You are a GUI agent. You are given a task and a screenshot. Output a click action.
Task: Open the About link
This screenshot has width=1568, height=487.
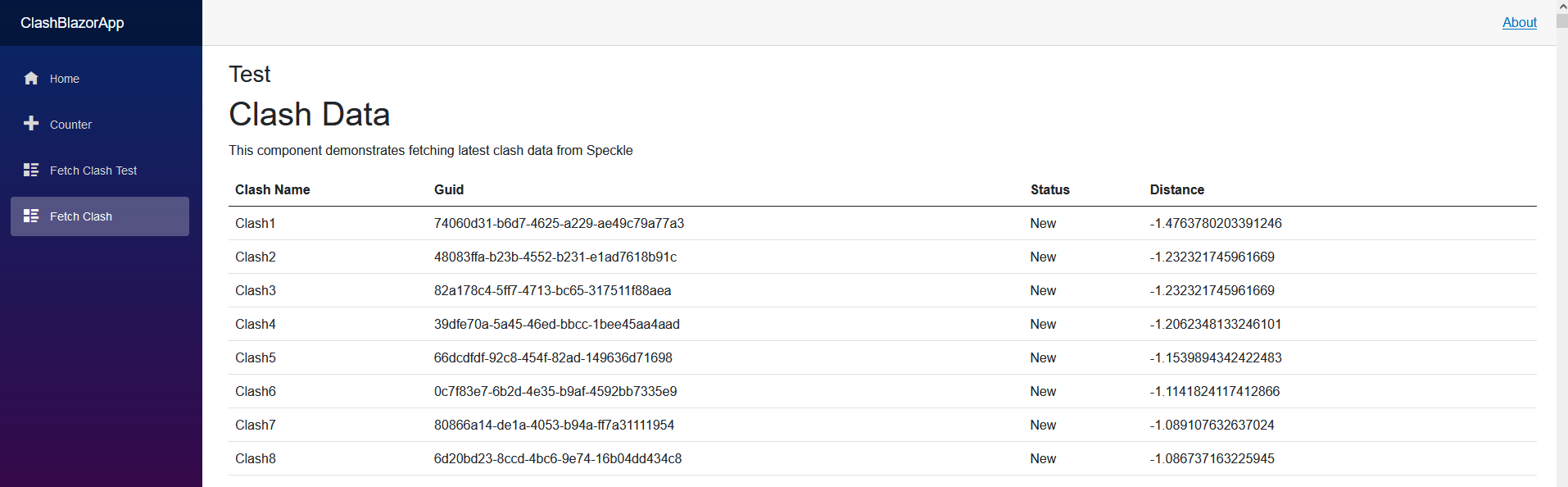tap(1519, 23)
